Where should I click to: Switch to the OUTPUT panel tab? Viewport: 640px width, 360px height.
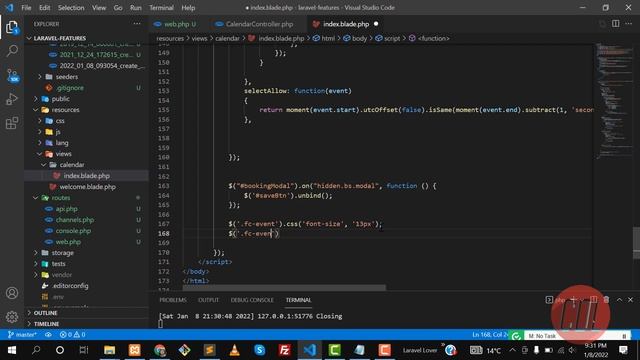(208, 300)
